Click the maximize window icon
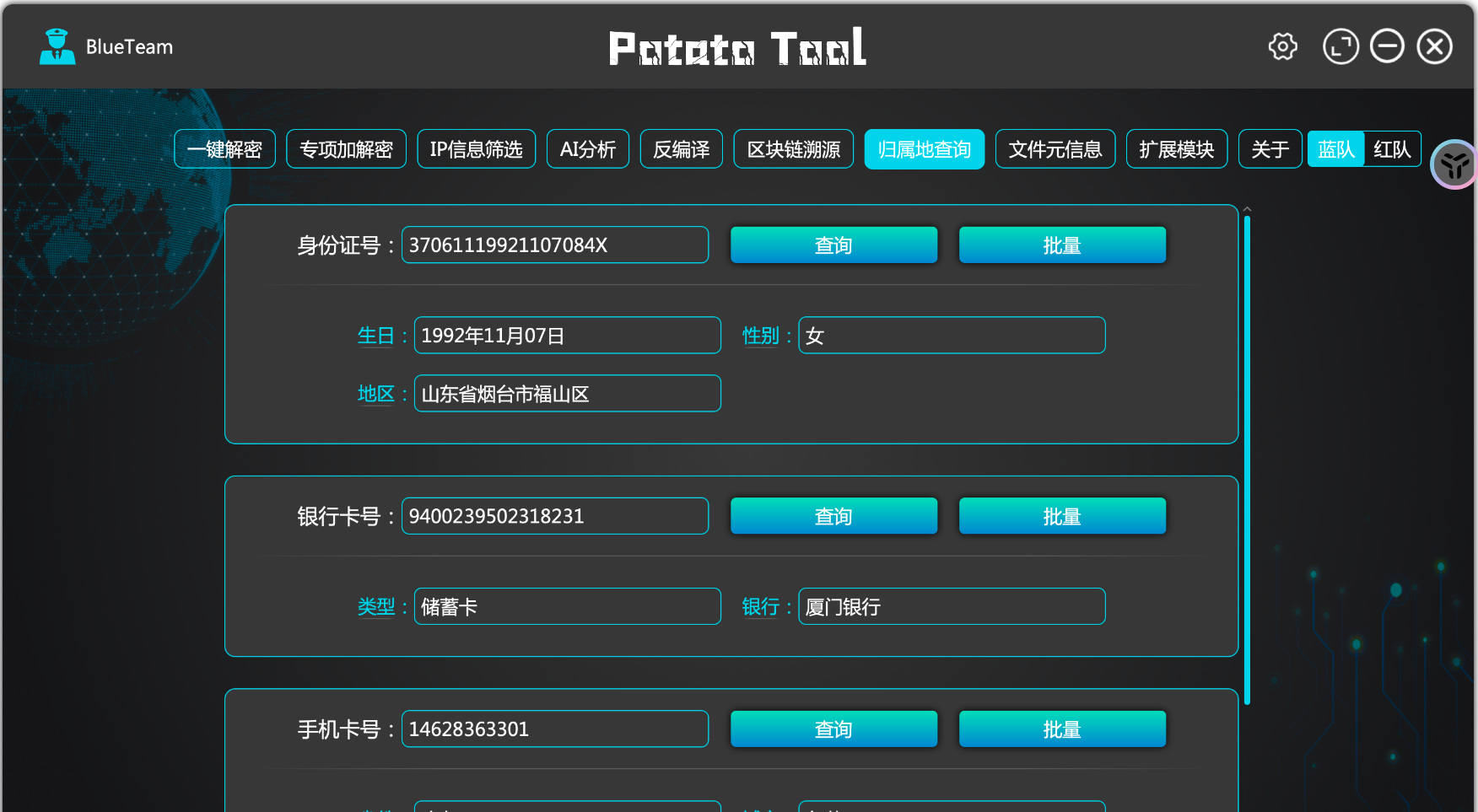Viewport: 1478px width, 812px height. pos(1340,46)
